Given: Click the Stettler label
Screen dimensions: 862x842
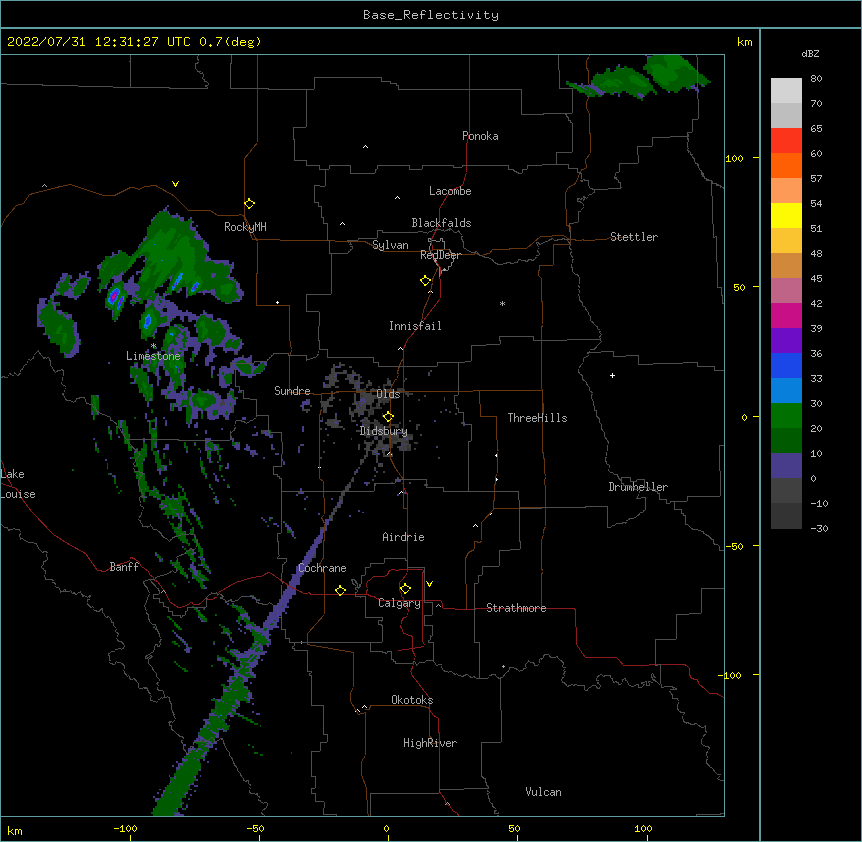Looking at the screenshot, I should 634,237.
